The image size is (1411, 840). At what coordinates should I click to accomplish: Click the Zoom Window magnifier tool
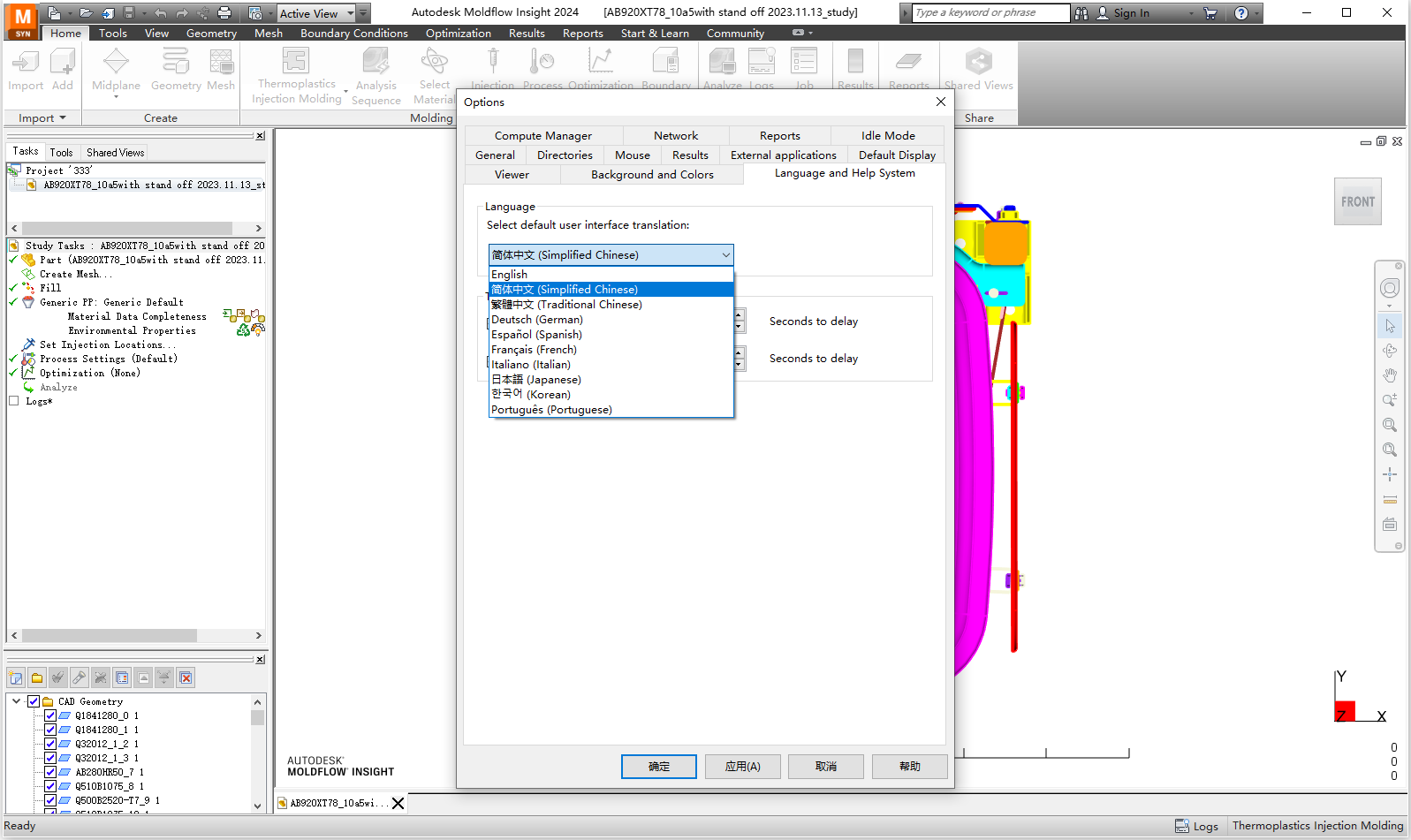pos(1390,425)
